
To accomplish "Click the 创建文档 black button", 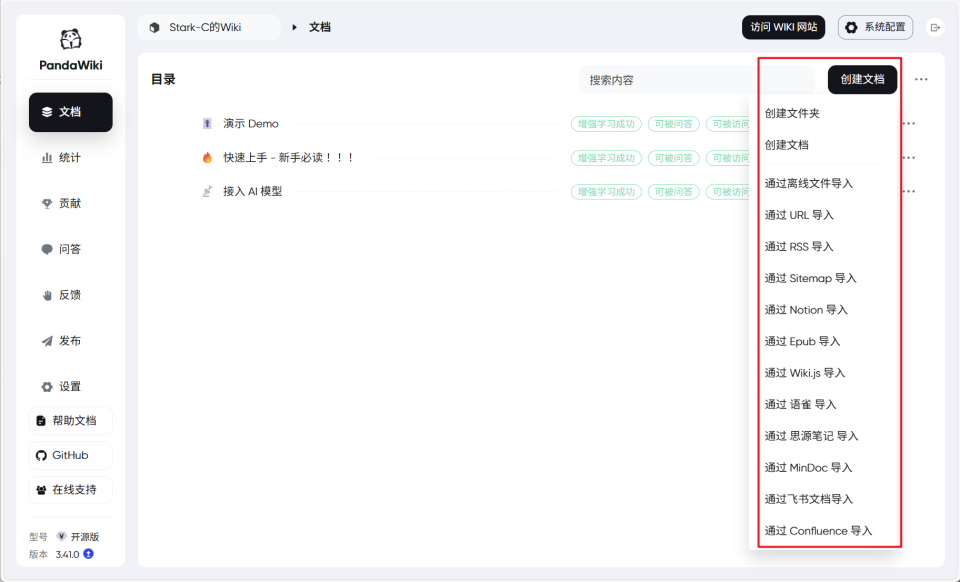I will (862, 80).
